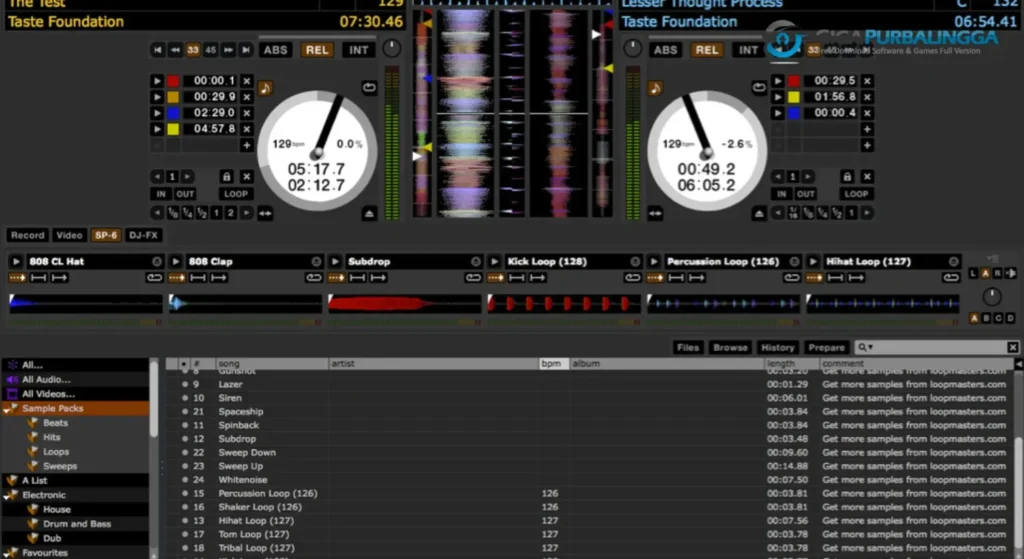Adjust left deck gain knob

tap(391, 48)
